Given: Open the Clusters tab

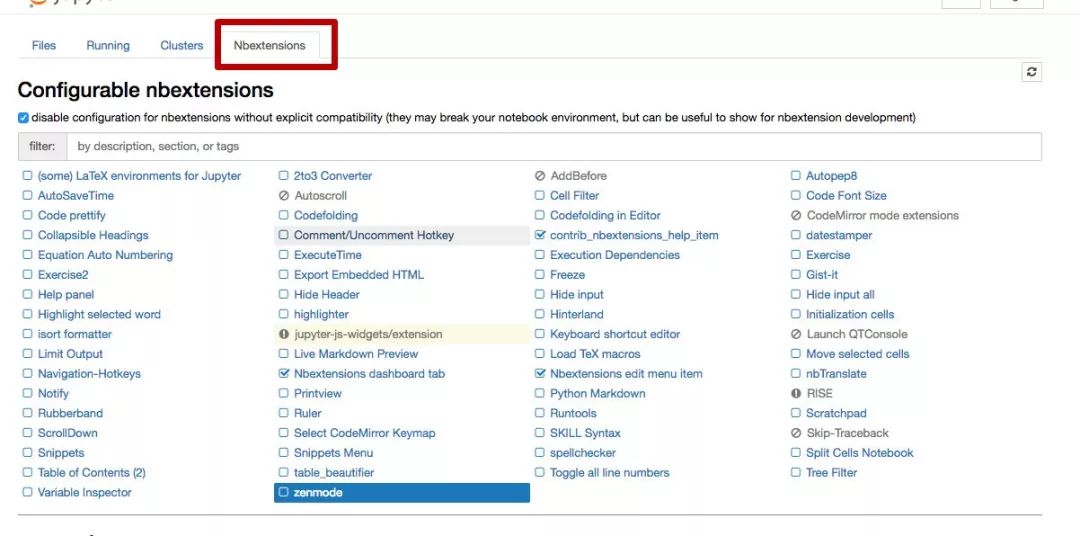Looking at the screenshot, I should [x=181, y=46].
